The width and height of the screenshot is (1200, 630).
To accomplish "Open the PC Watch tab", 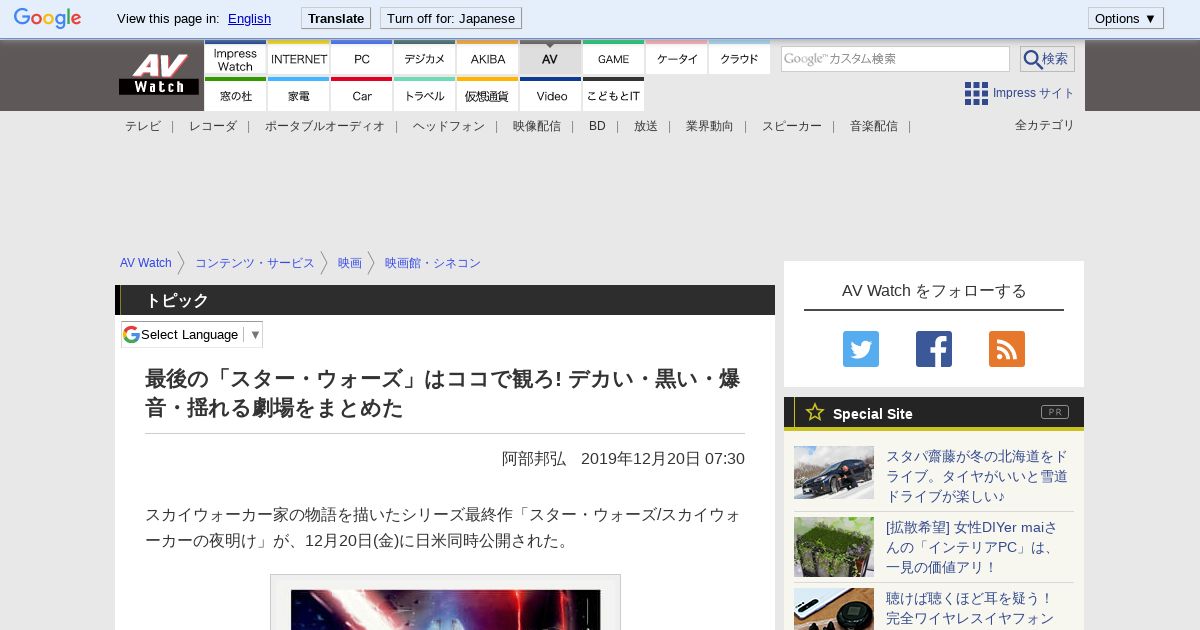I will coord(361,59).
